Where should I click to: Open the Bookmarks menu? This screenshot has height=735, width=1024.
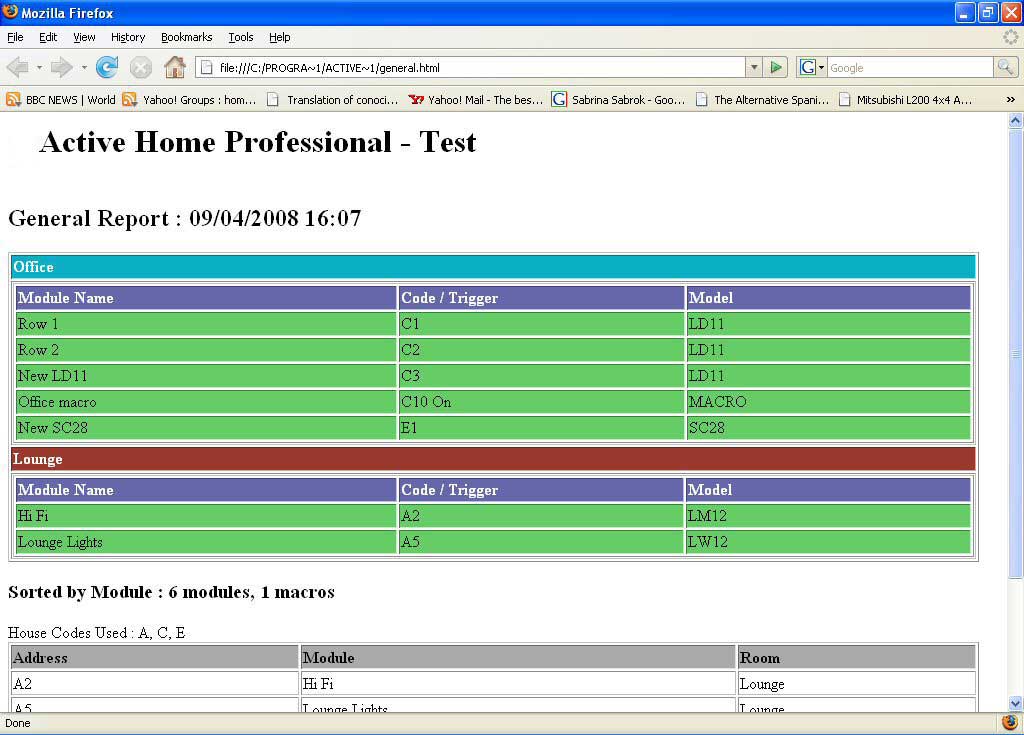point(186,37)
